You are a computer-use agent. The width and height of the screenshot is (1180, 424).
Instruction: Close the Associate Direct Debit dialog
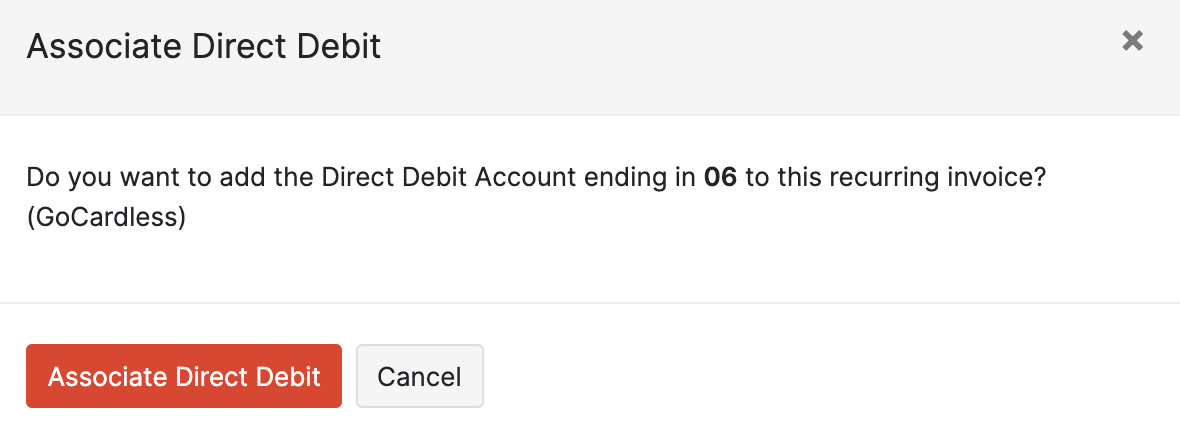(x=1132, y=41)
